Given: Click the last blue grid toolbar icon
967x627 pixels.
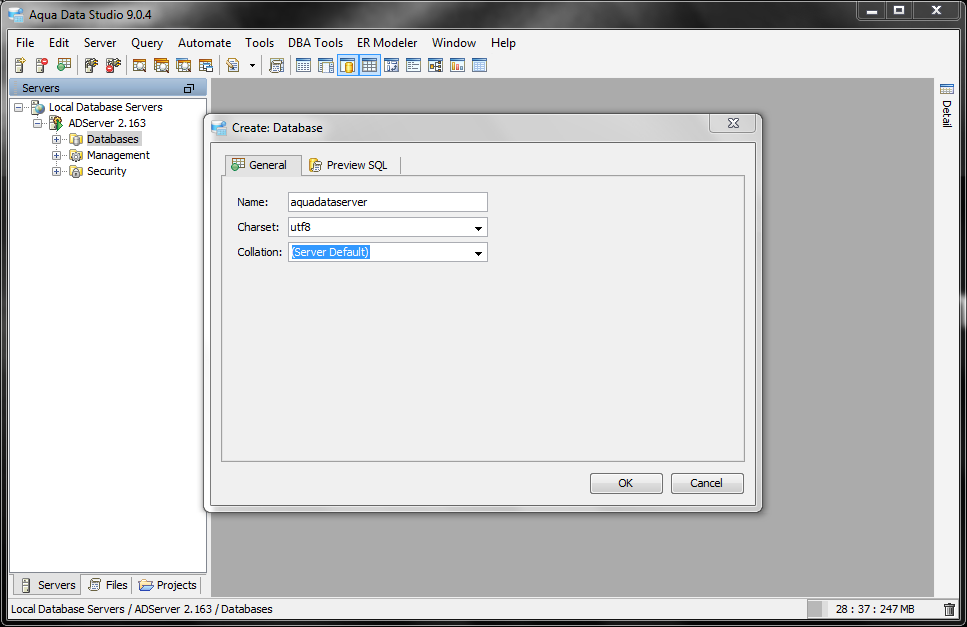Looking at the screenshot, I should [479, 65].
